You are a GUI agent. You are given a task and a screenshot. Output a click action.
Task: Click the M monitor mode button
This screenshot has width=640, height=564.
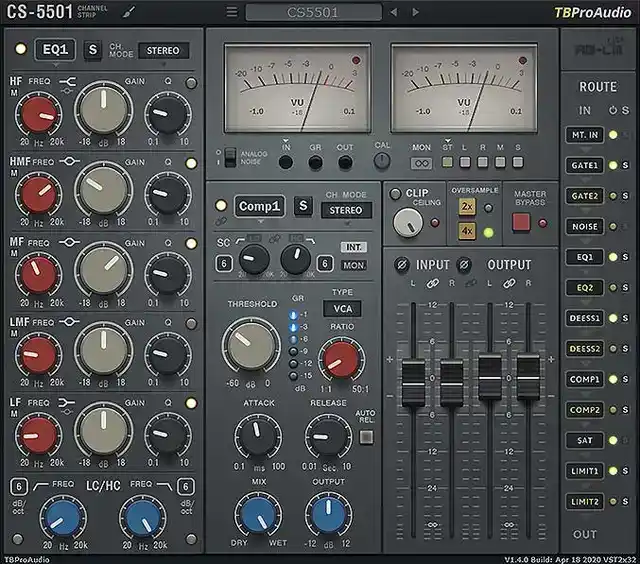(500, 162)
